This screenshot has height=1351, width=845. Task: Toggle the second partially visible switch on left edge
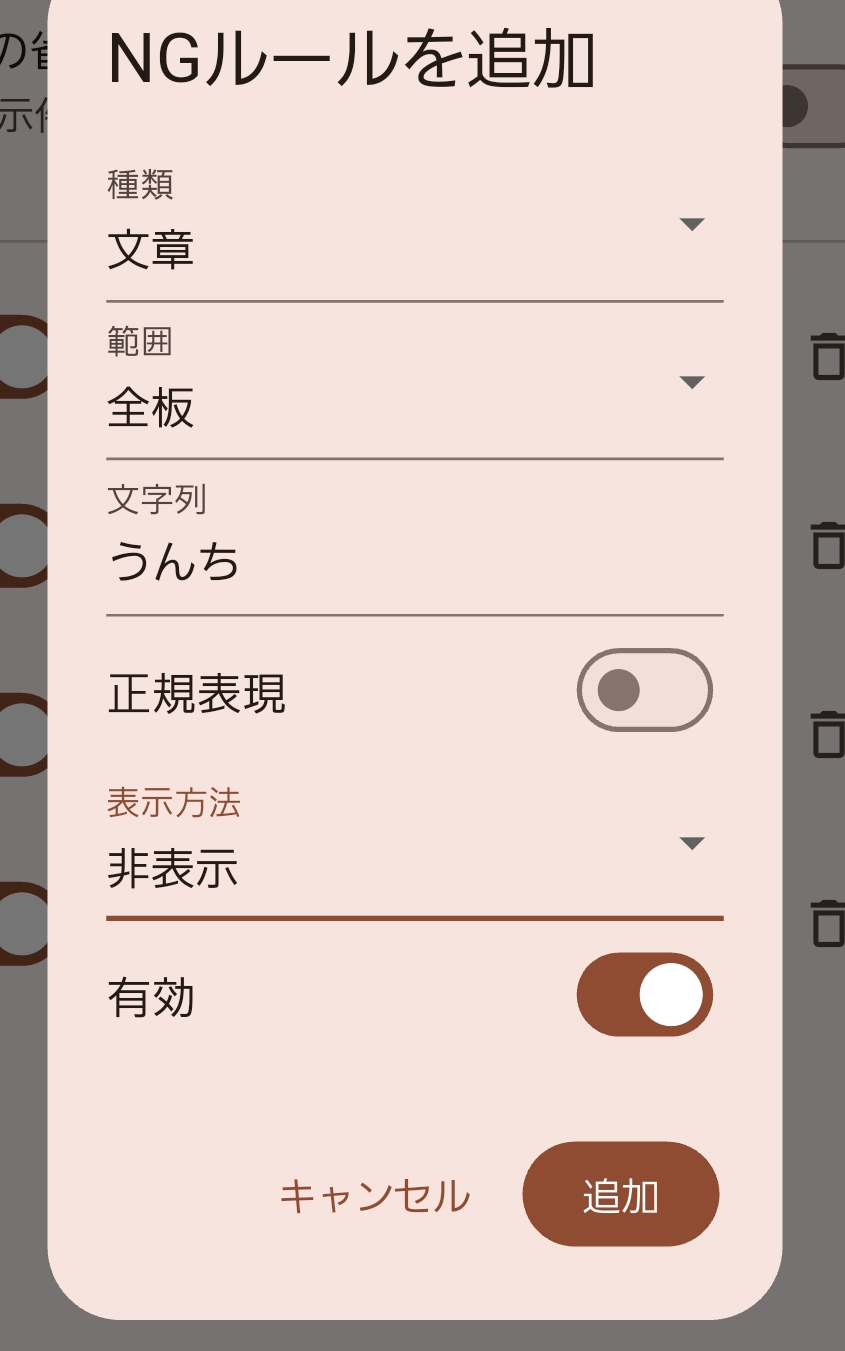[24, 545]
